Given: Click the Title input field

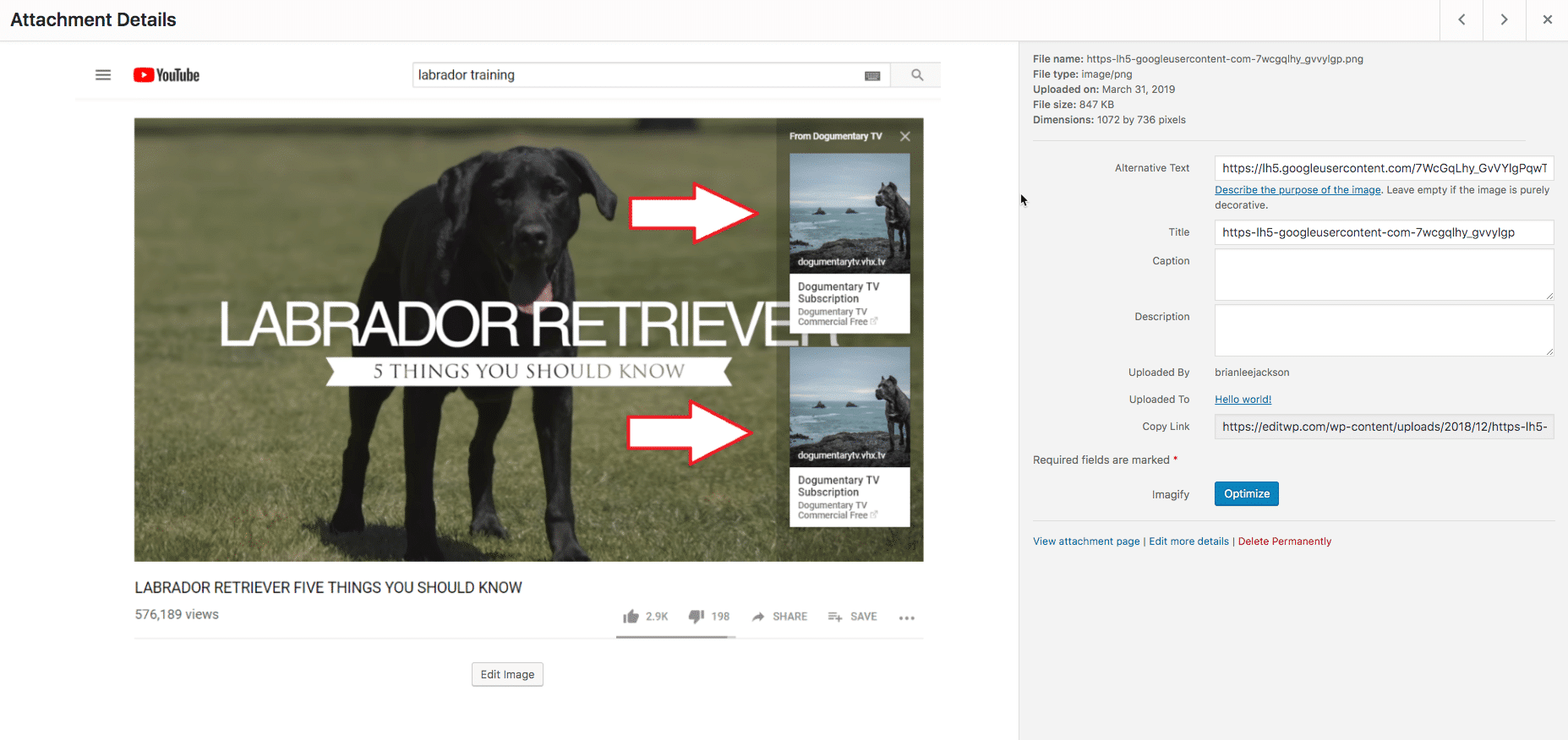Looking at the screenshot, I should pyautogui.click(x=1384, y=232).
